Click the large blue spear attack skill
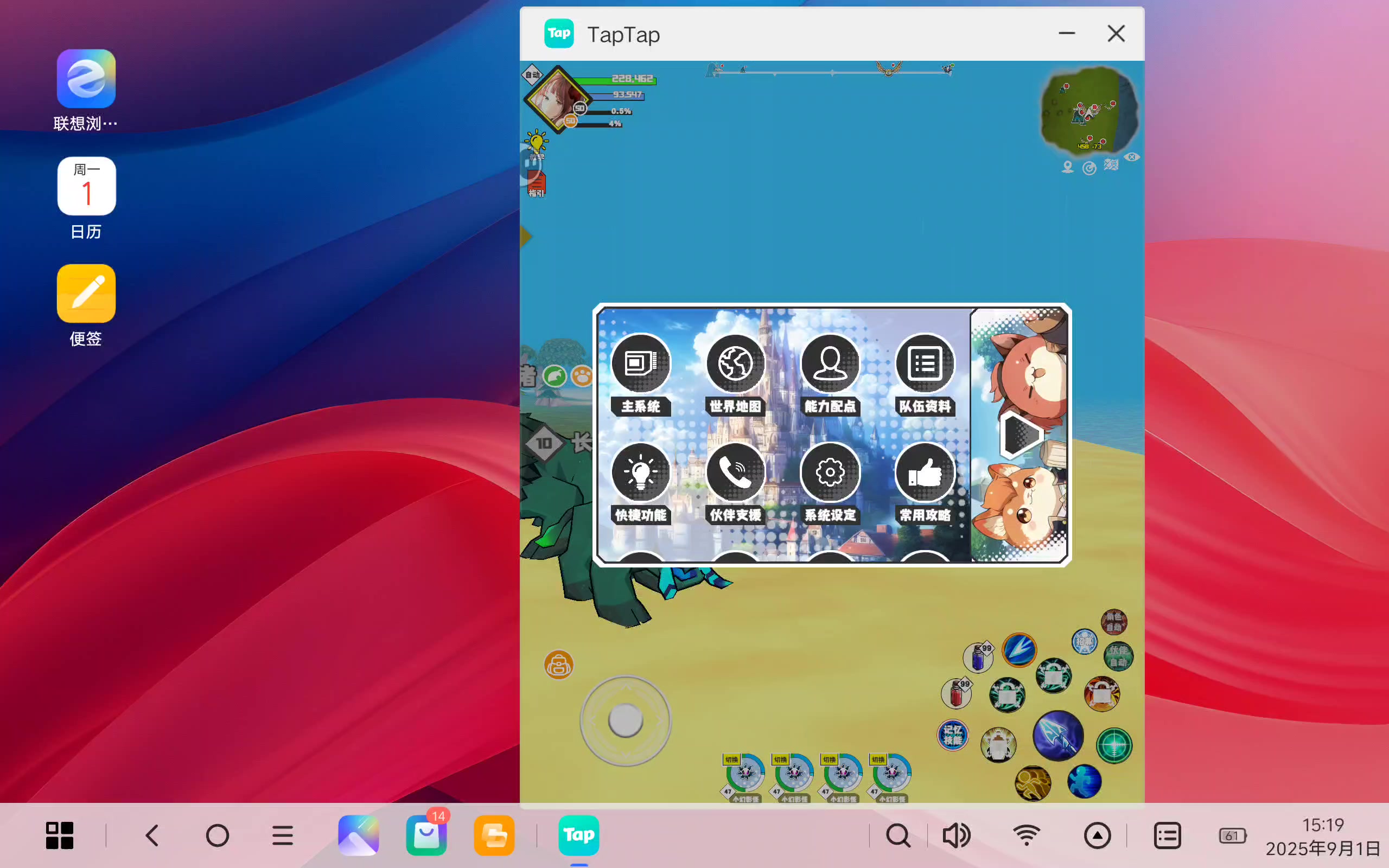Screen dimensions: 1389x868 click(1058, 736)
